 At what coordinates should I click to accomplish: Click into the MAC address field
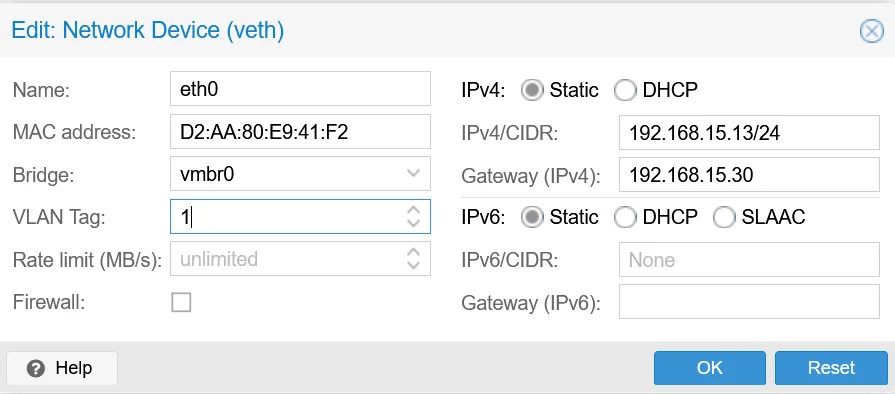[x=300, y=131]
